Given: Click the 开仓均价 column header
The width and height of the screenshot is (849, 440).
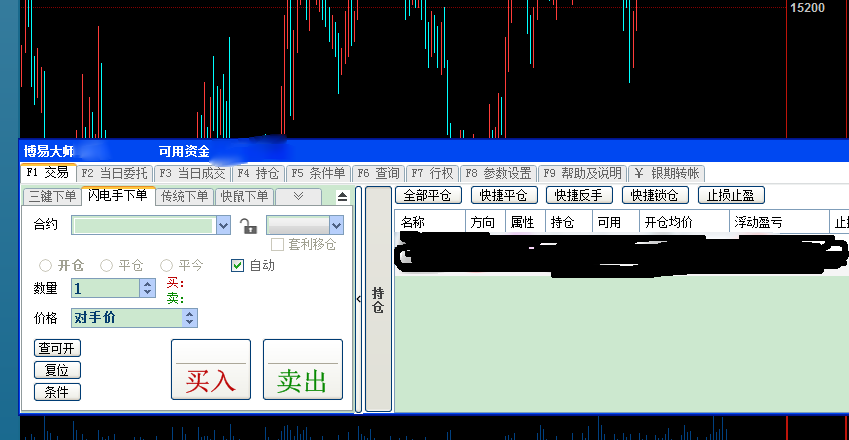Looking at the screenshot, I should coord(670,221).
